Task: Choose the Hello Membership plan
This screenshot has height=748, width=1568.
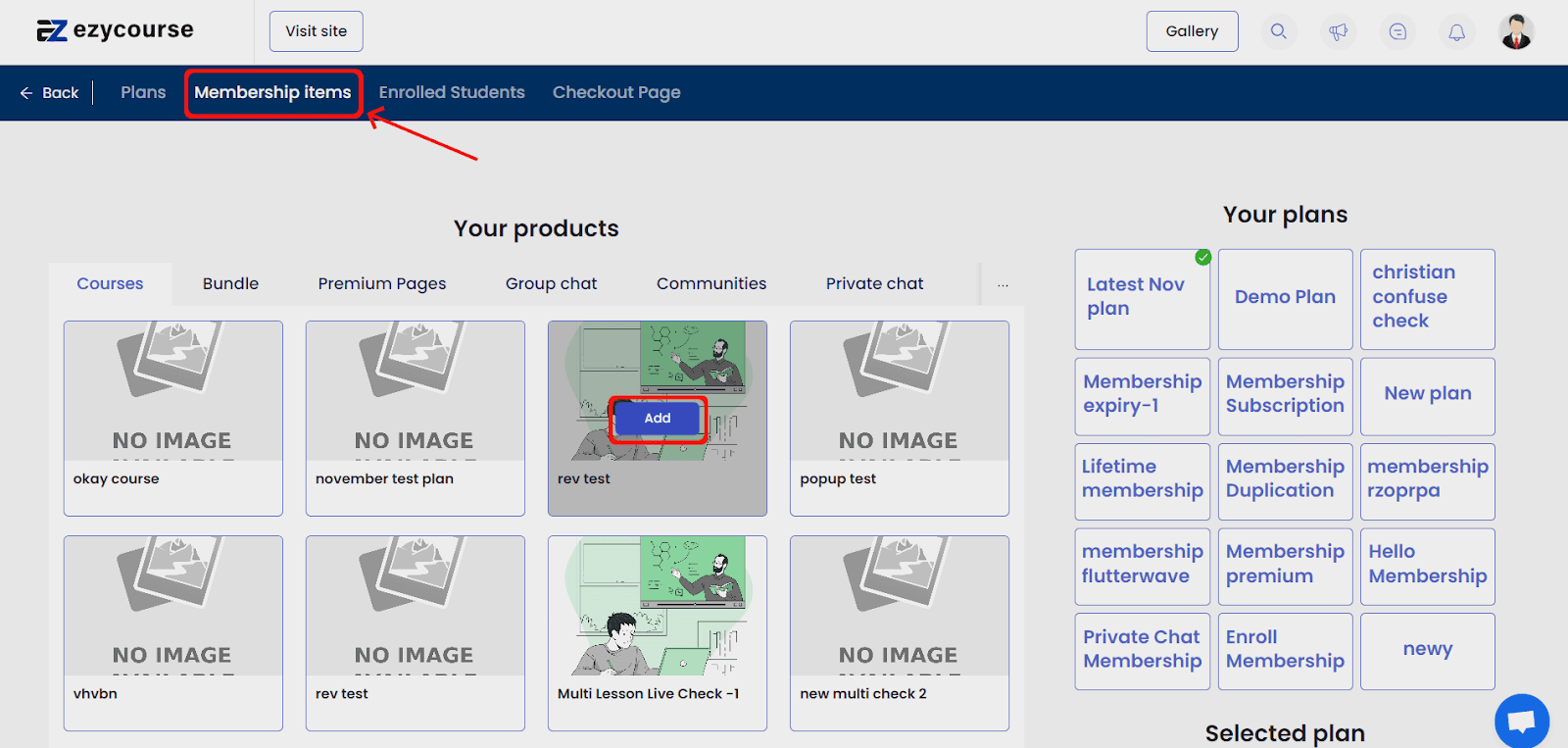Action: pos(1428,567)
